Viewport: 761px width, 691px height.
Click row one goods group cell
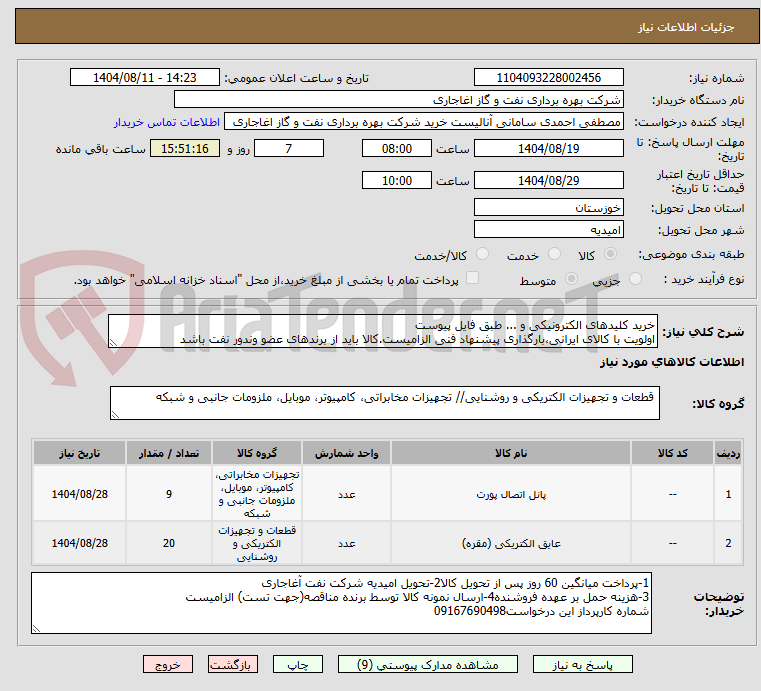coord(257,494)
